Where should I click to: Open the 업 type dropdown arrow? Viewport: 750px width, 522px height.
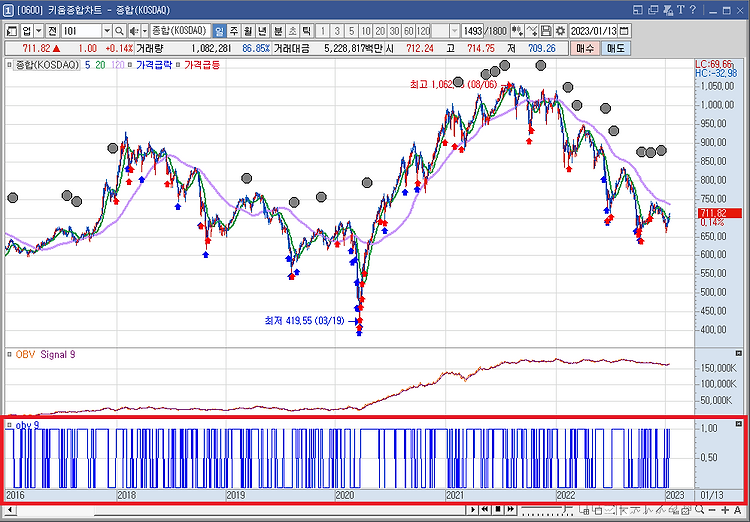tap(39, 31)
